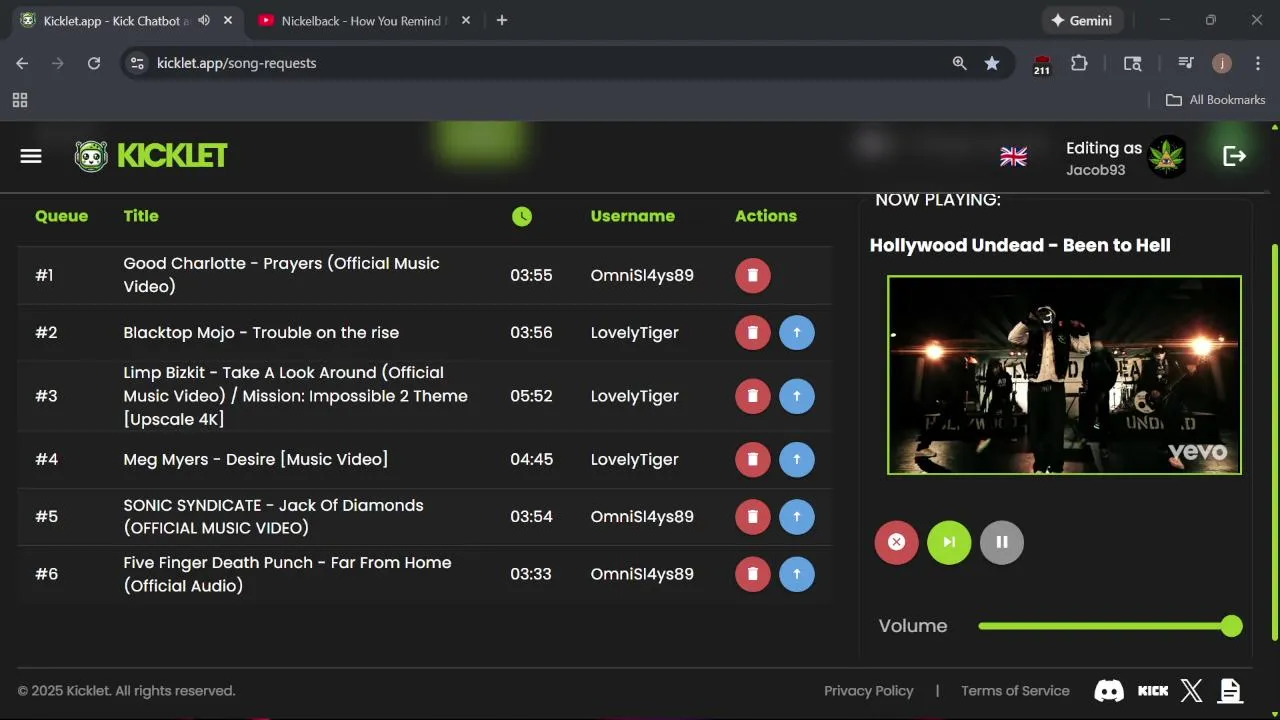This screenshot has width=1280, height=720.
Task: Move SONIC SYNDICATE song up in queue
Action: pos(797,517)
